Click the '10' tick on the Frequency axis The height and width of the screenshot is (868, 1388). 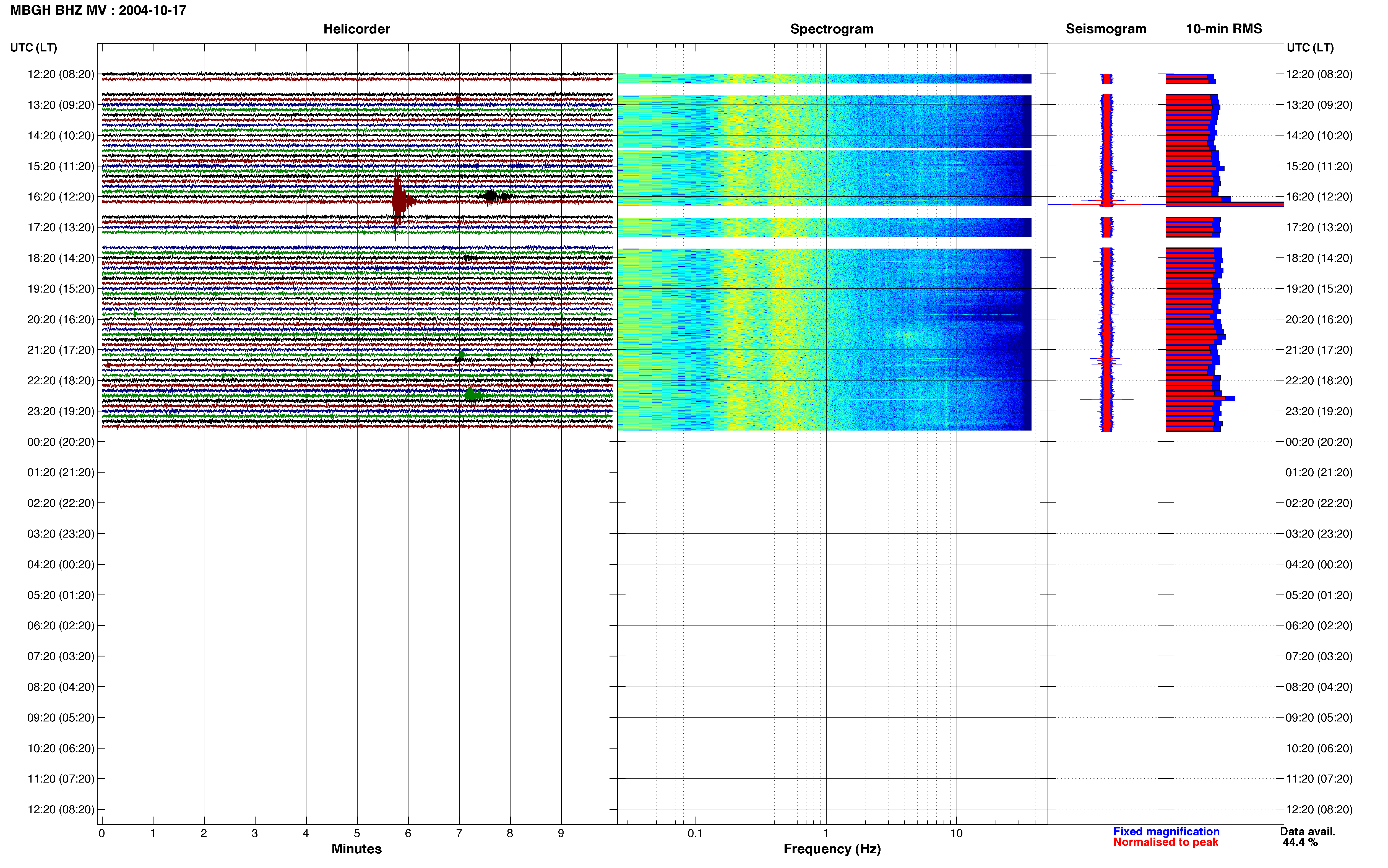coord(956,833)
